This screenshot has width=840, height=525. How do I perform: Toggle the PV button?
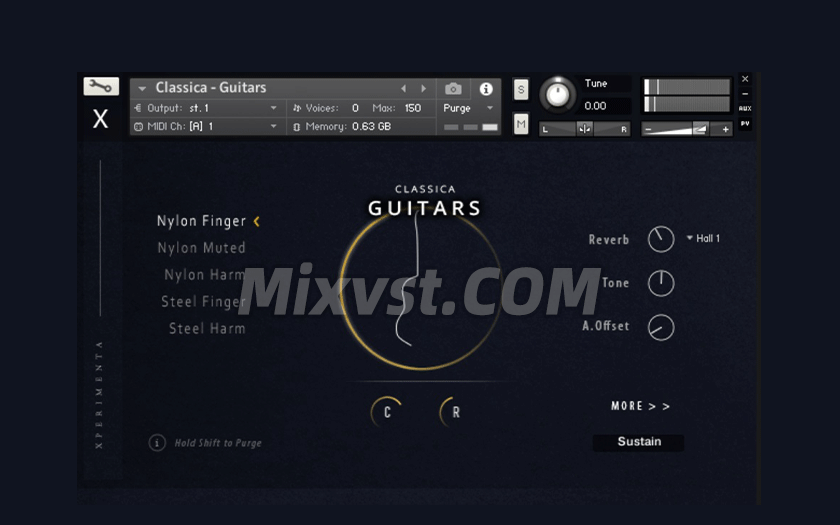click(745, 124)
